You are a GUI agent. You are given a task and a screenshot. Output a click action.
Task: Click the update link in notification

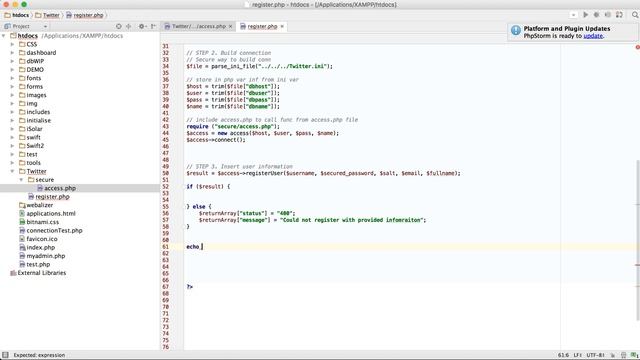click(x=593, y=36)
